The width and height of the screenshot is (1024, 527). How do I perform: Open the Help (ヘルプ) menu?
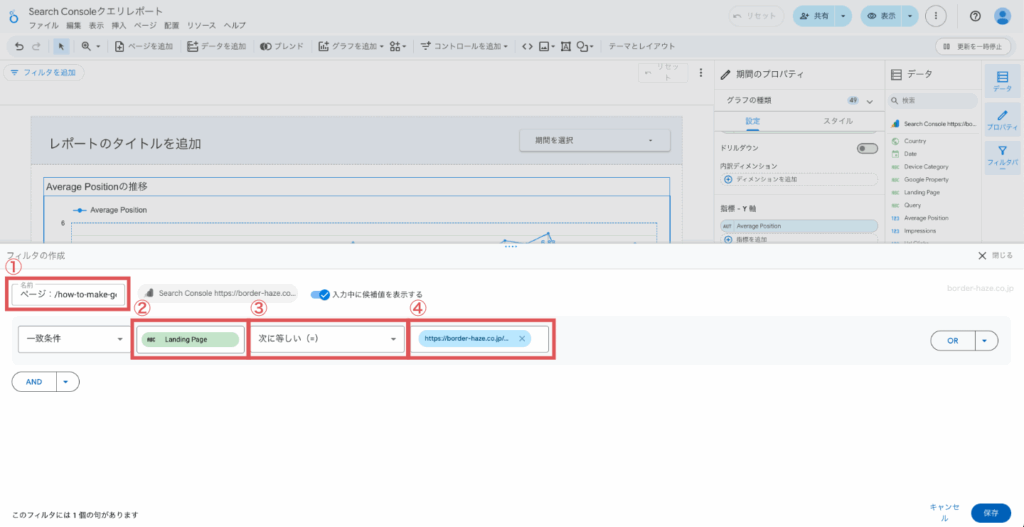(235, 25)
